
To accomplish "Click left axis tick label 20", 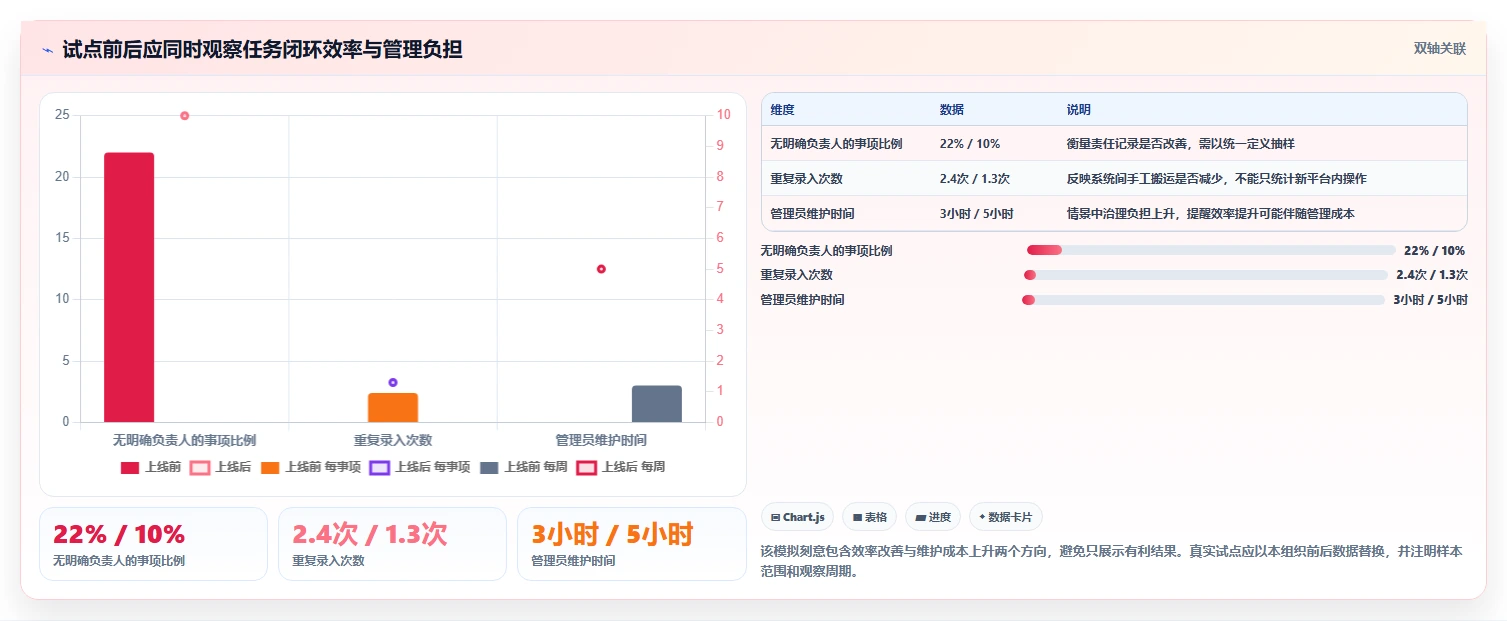I will pyautogui.click(x=62, y=177).
